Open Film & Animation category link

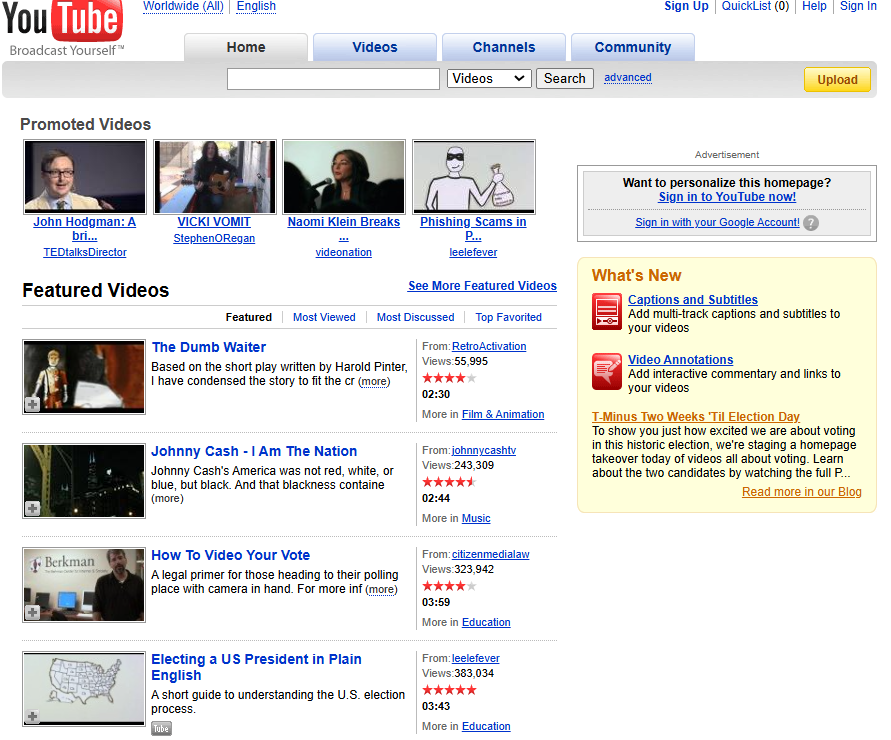tap(503, 414)
